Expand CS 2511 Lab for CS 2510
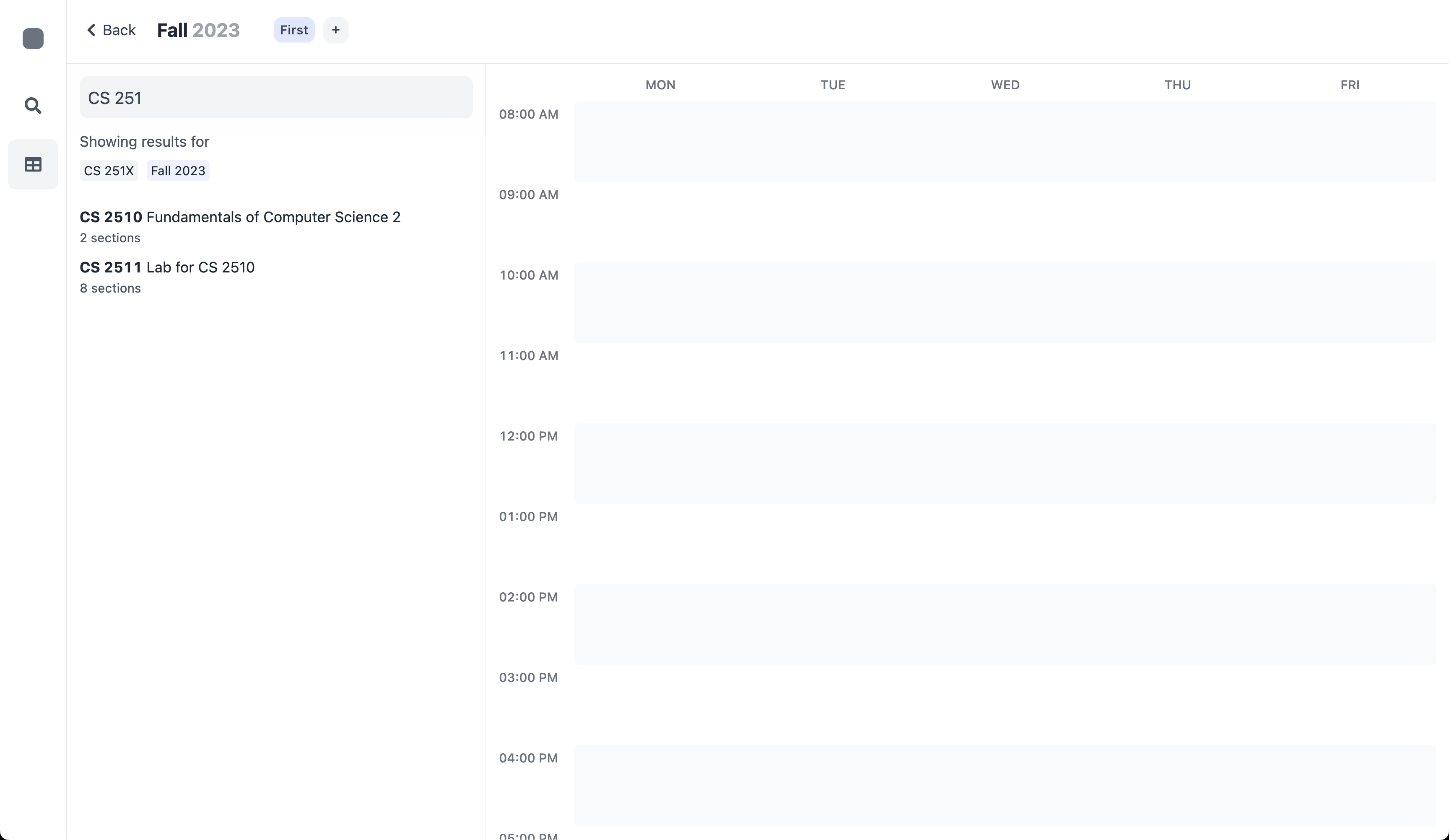 coord(167,267)
